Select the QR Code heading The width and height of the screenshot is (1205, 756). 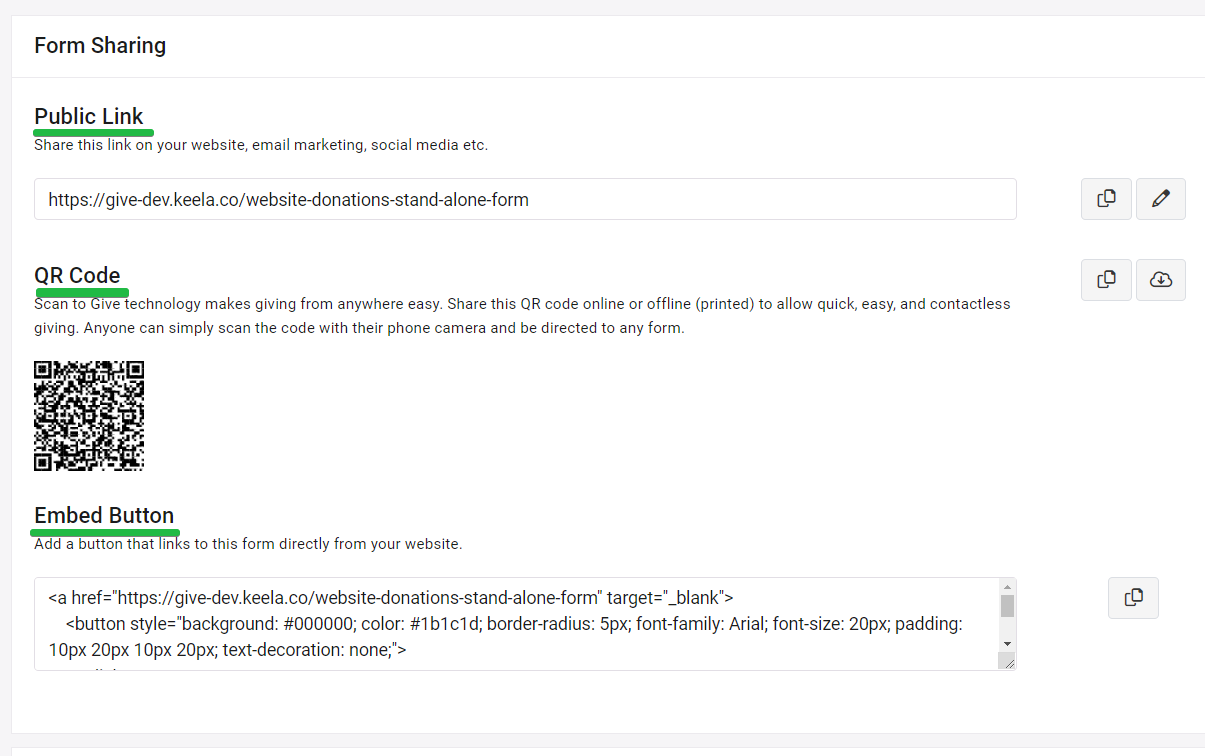point(77,276)
